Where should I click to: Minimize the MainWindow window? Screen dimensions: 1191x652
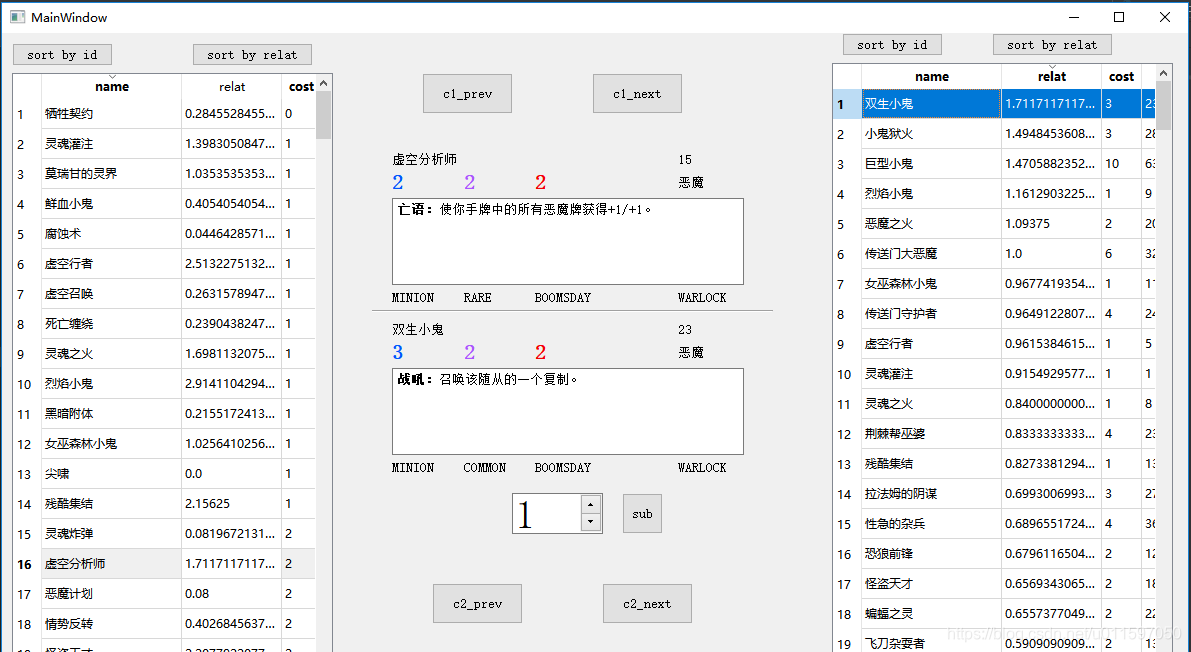tap(1074, 17)
